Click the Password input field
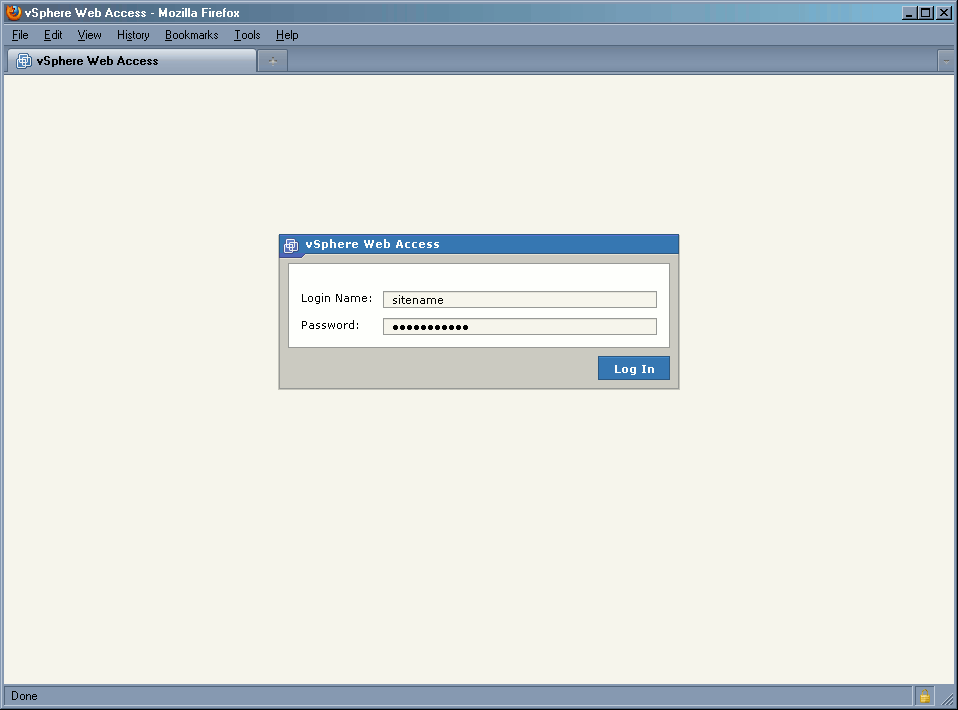 (520, 326)
